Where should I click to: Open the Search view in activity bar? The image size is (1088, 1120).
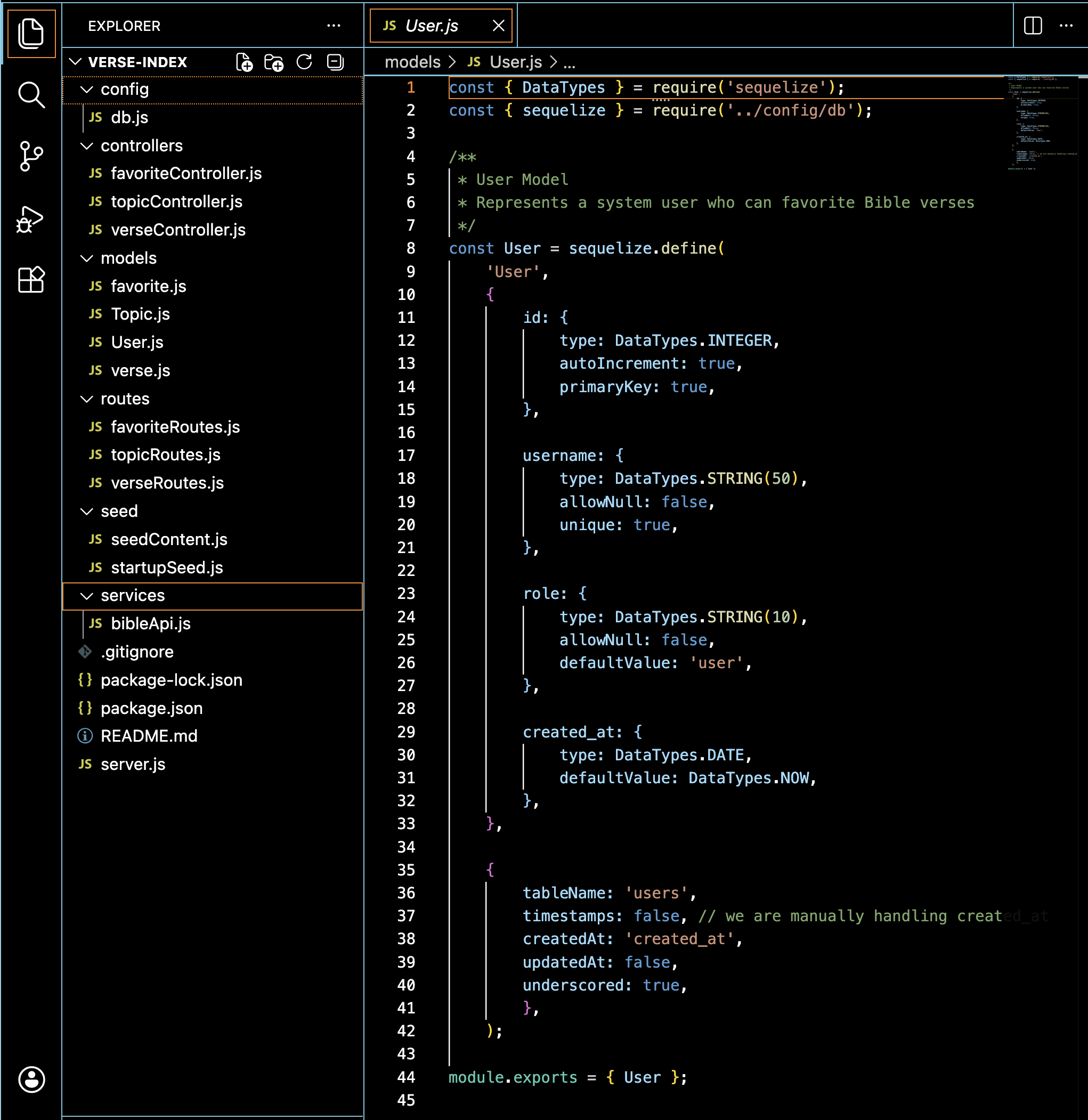pos(31,94)
